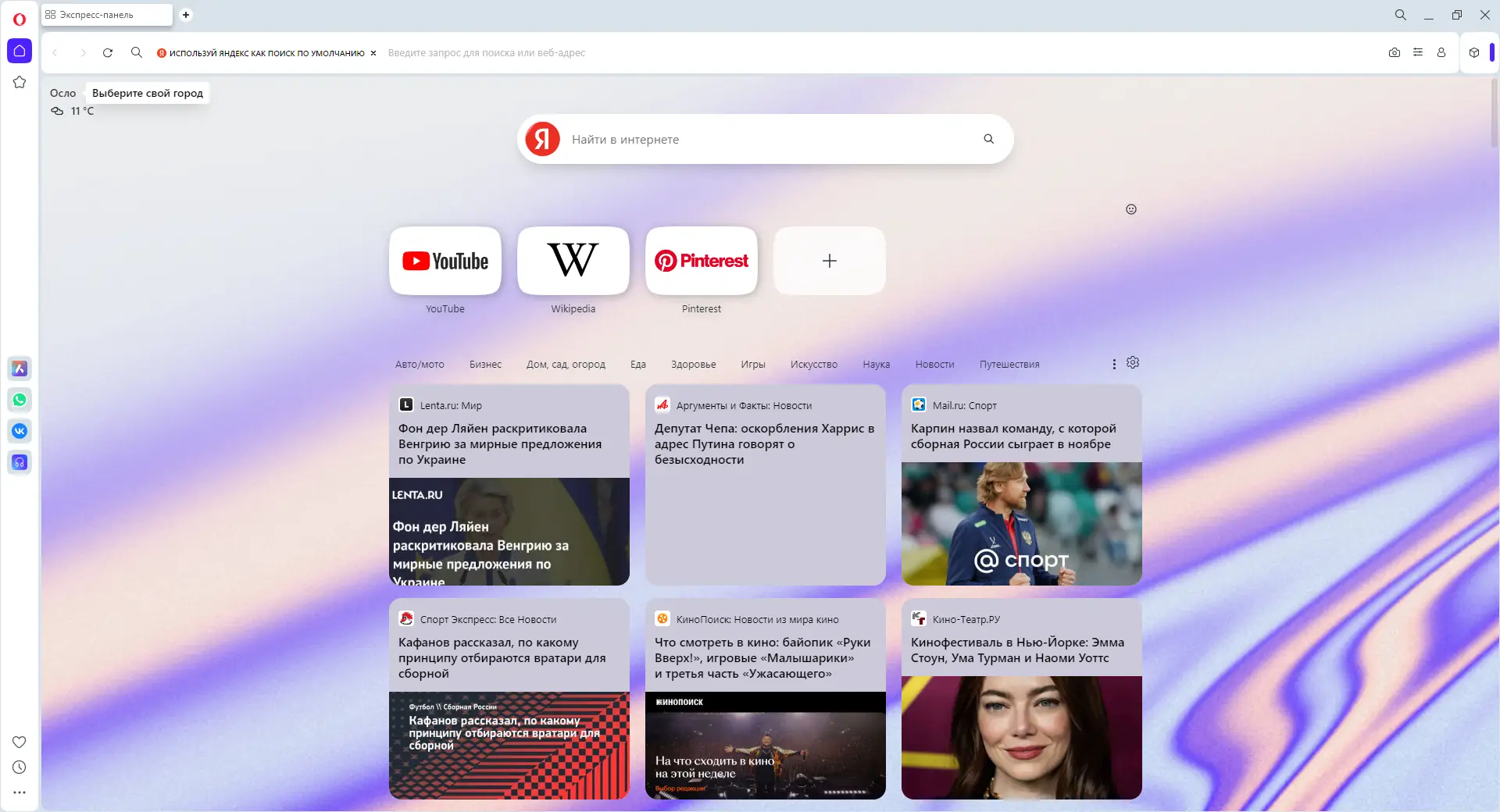Click the 11 °C weather temperature

(x=82, y=111)
